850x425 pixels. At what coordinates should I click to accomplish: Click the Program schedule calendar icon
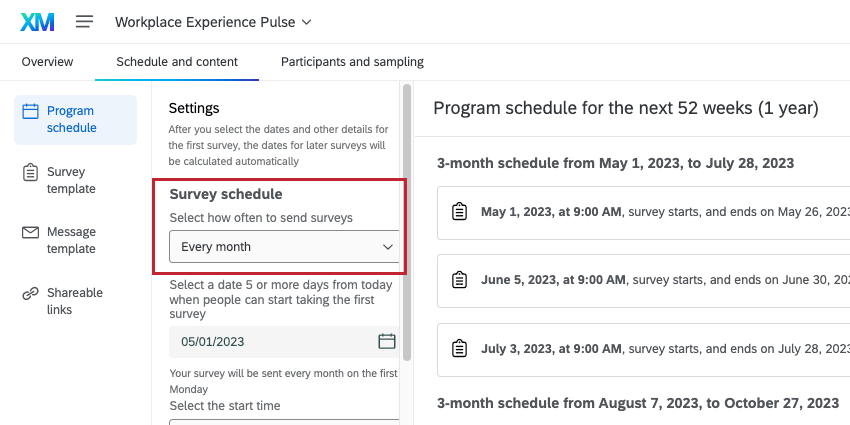pos(30,112)
